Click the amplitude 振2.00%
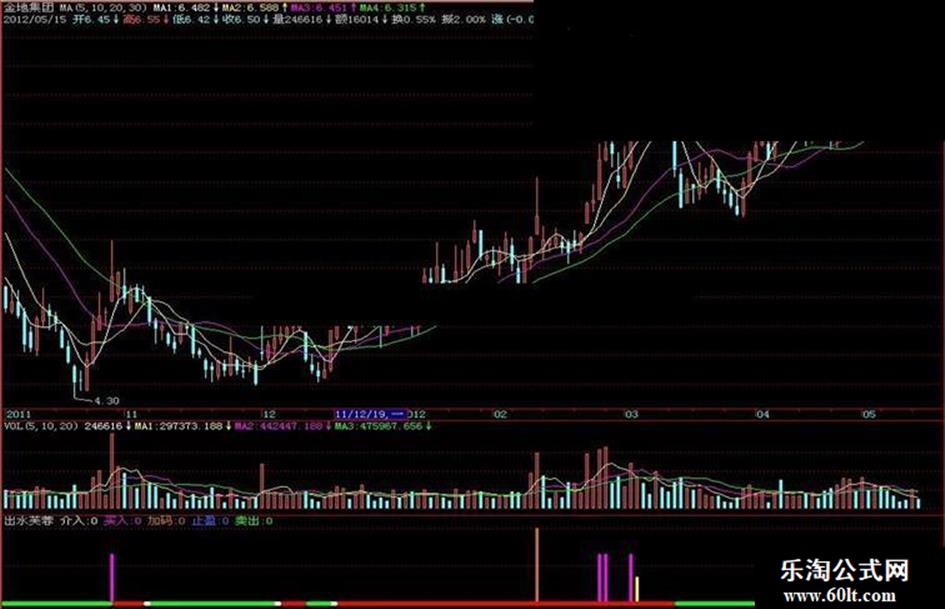Viewport: 945px width, 609px height. coord(463,19)
